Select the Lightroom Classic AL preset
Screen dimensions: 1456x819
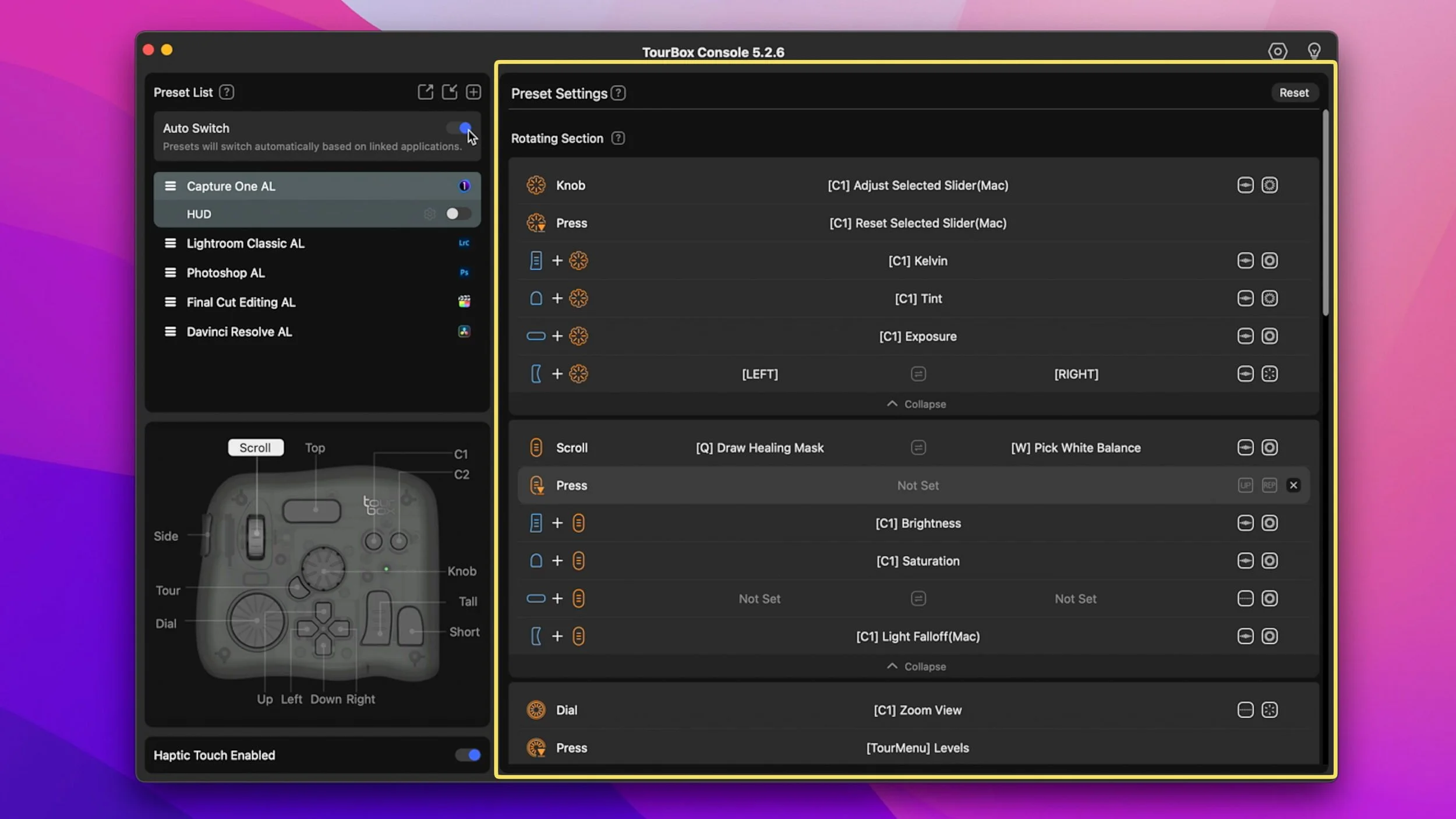pyautogui.click(x=245, y=243)
